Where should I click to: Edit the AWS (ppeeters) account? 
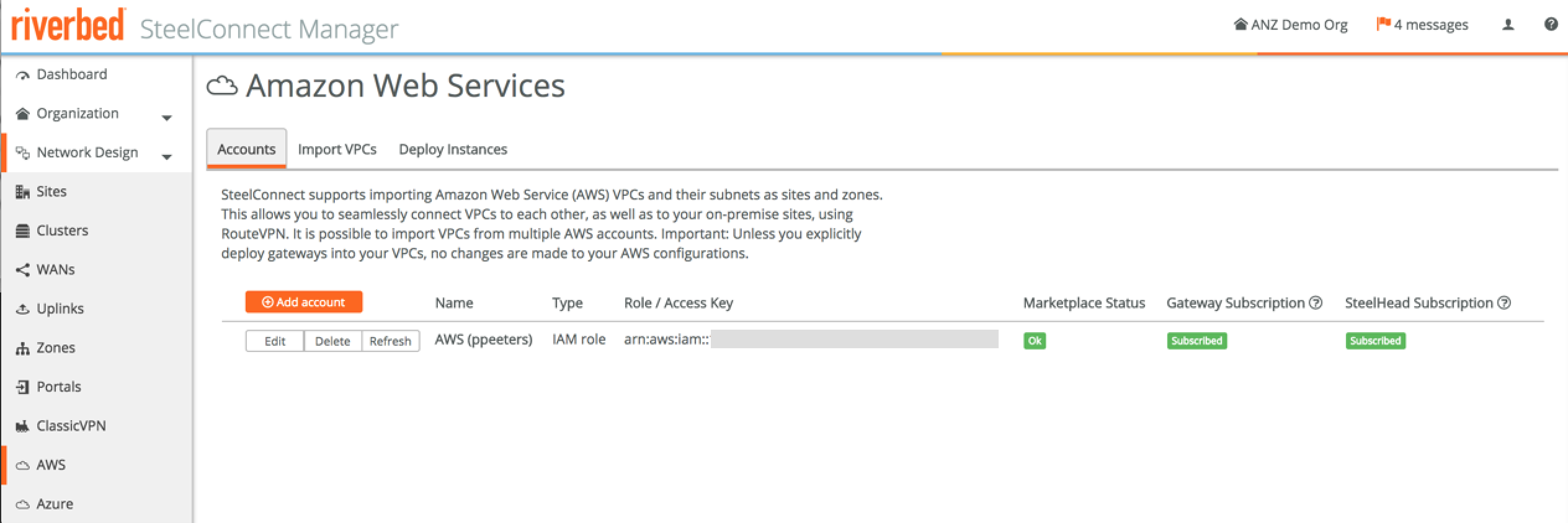275,341
